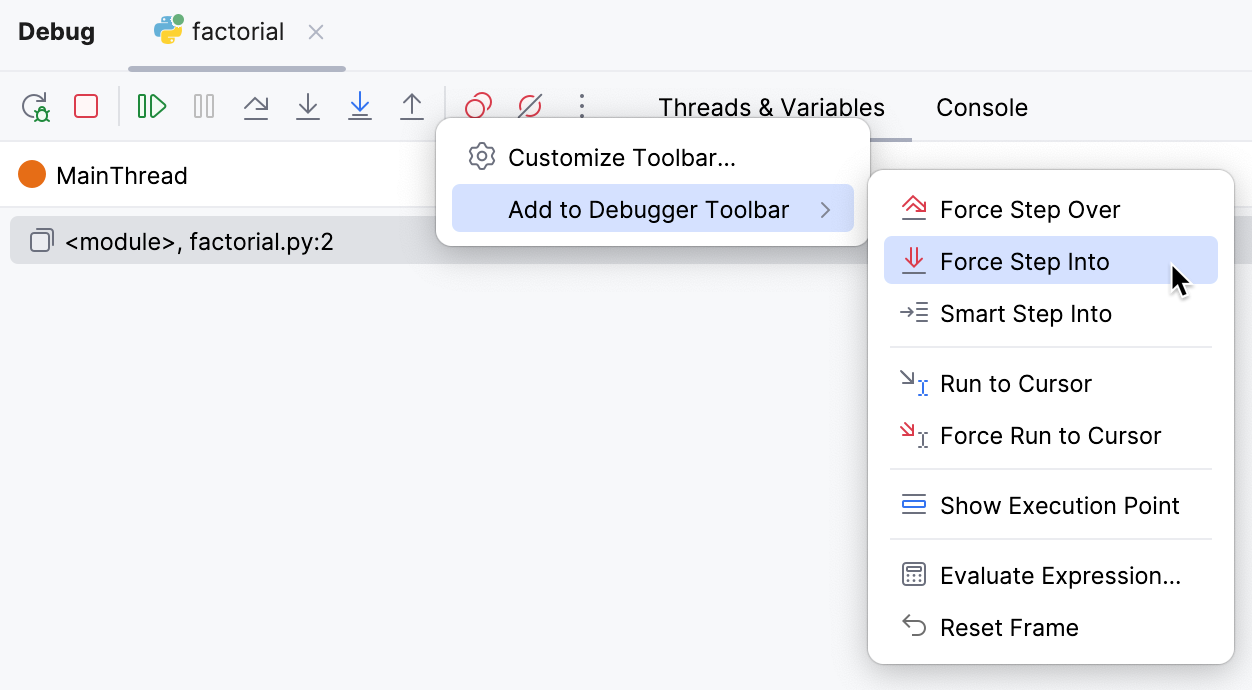Step out of the current frame
Screen dimensions: 1252x690
tap(411, 106)
